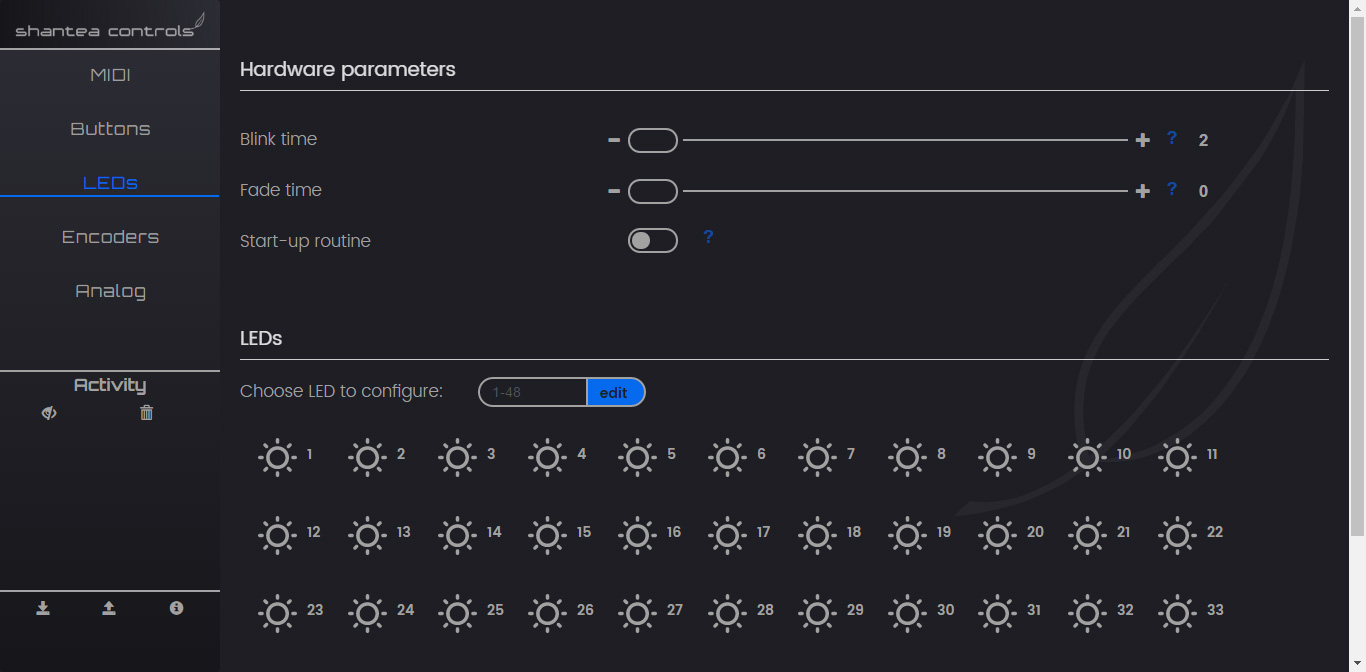The height and width of the screenshot is (672, 1366).
Task: Select the LED 5 sun icon
Action: click(x=638, y=457)
